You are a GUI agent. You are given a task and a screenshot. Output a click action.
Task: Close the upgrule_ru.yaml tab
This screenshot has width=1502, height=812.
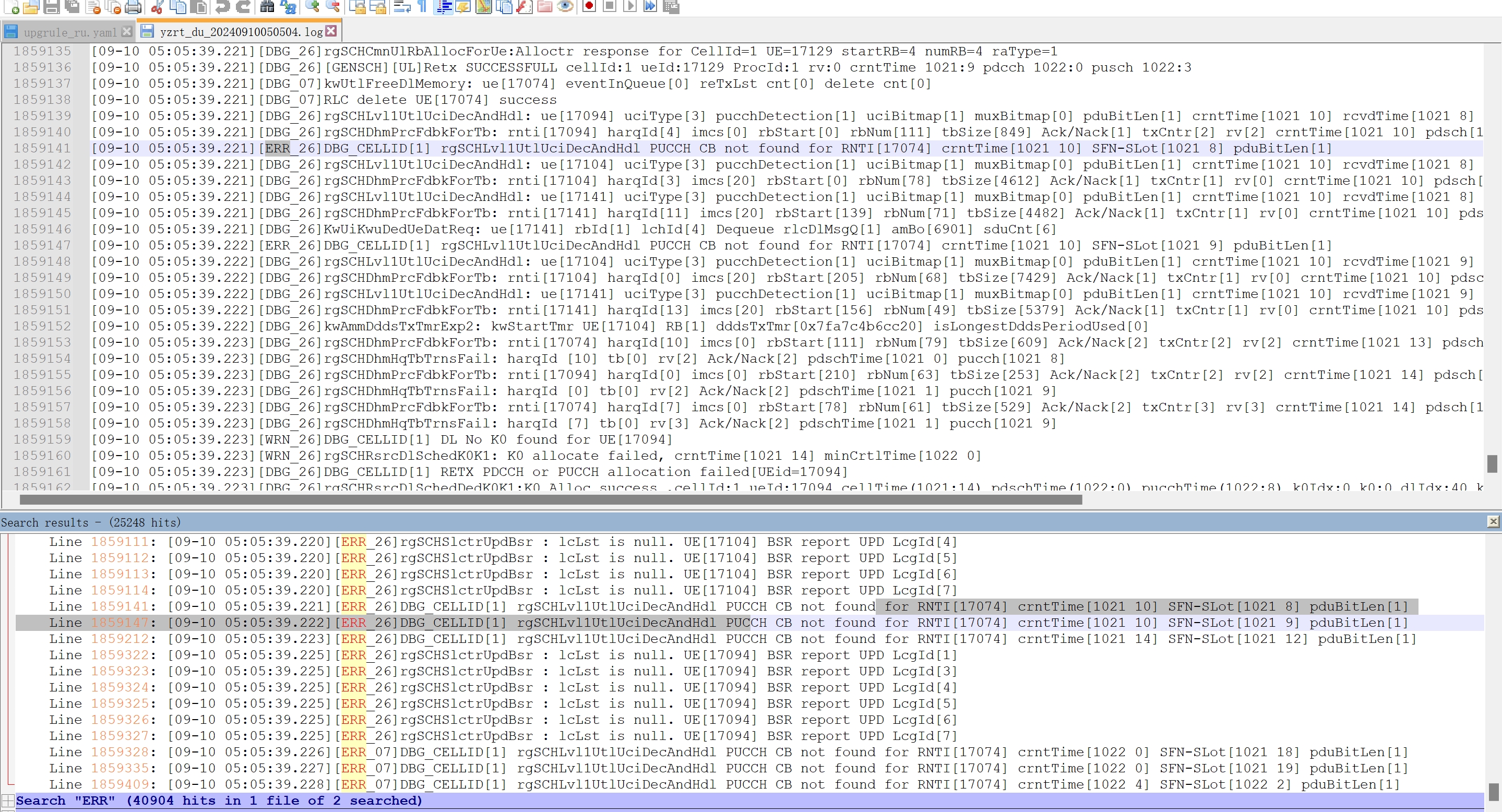[126, 31]
